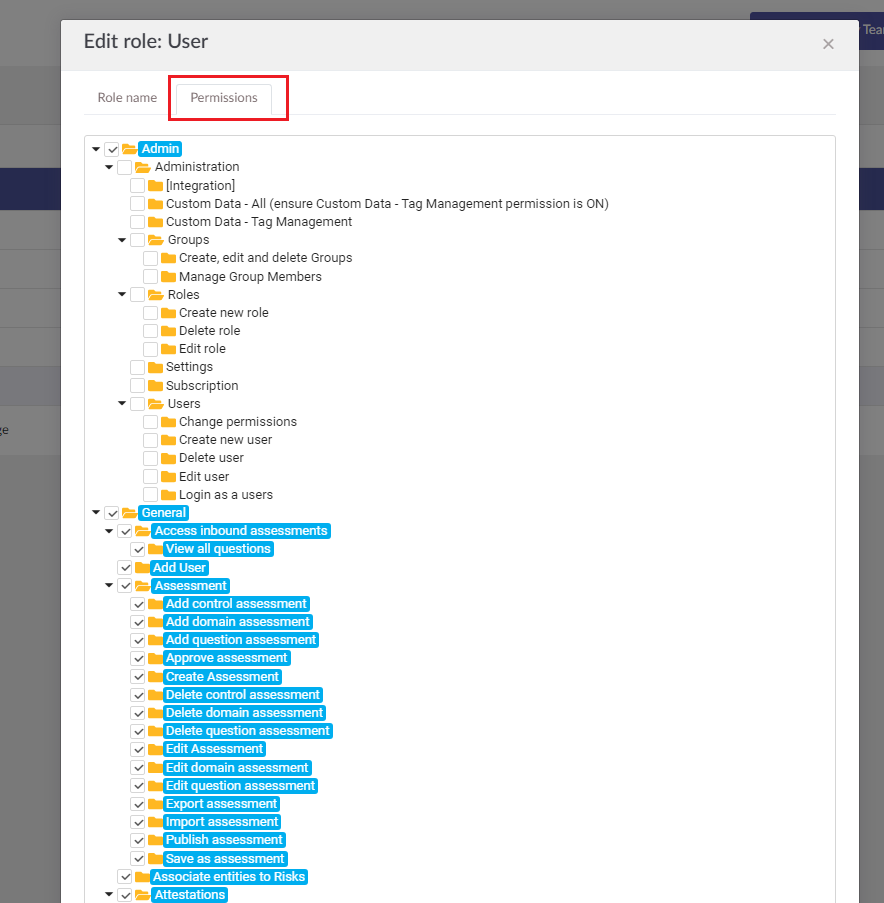Enable the Login as a users checkbox
The height and width of the screenshot is (903, 884).
(150, 495)
